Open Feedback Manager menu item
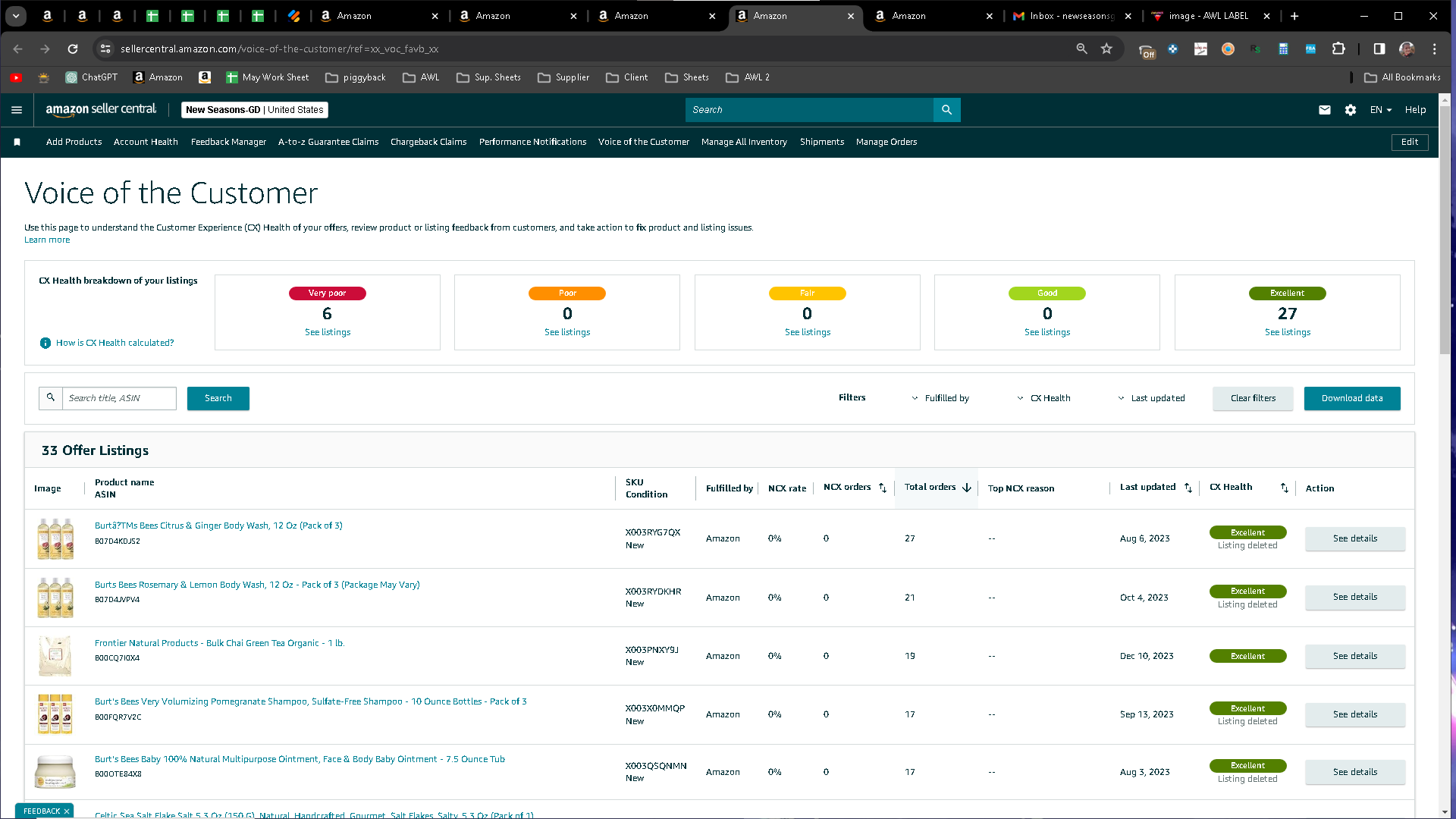The height and width of the screenshot is (819, 1456). click(x=228, y=142)
